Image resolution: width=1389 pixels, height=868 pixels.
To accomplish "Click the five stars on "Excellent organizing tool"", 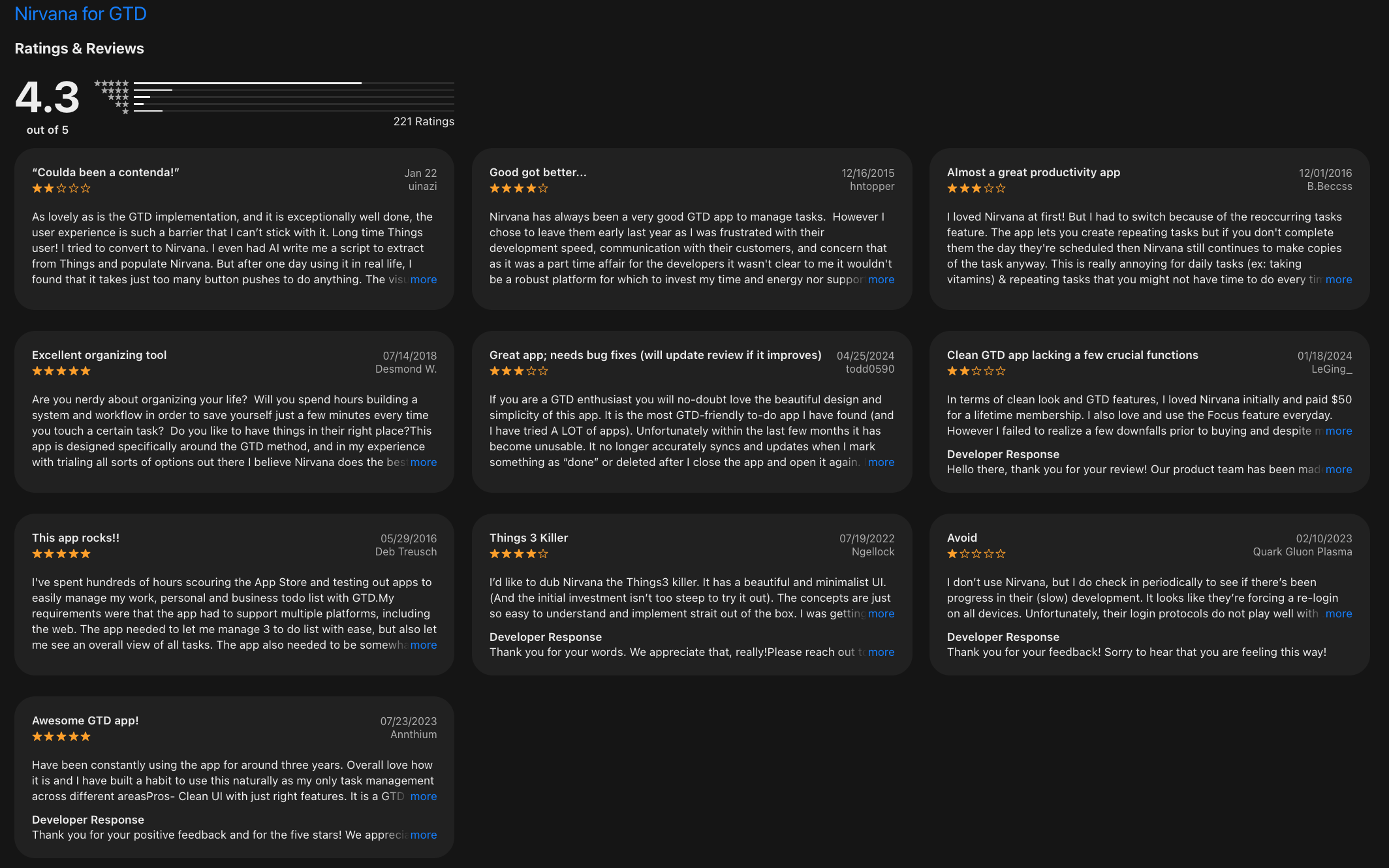I will [x=61, y=371].
